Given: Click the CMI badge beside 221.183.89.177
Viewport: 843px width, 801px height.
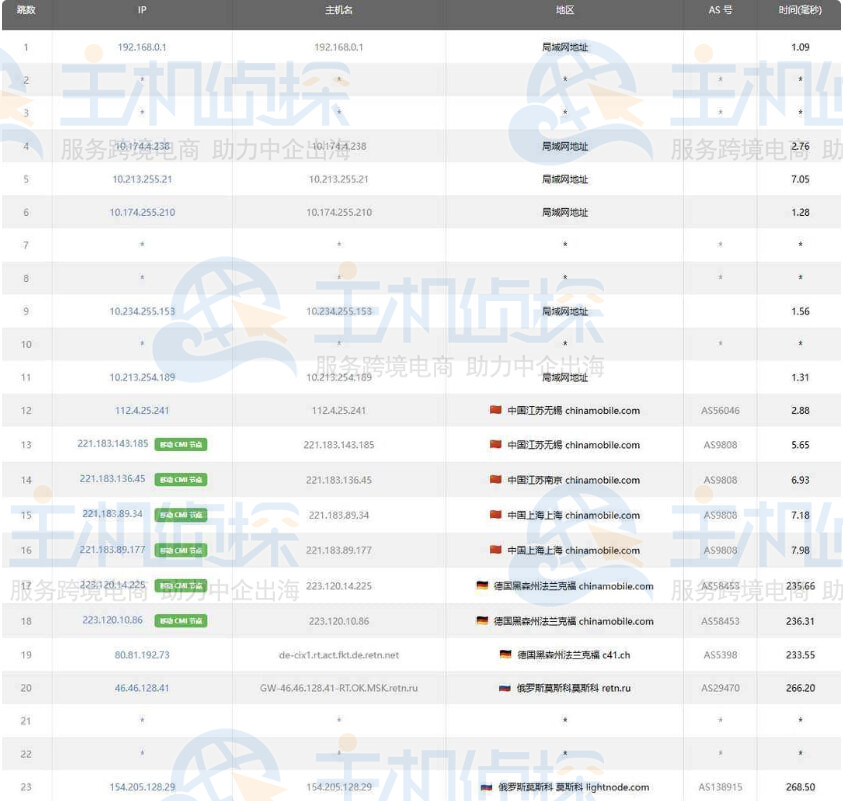Looking at the screenshot, I should tap(181, 550).
